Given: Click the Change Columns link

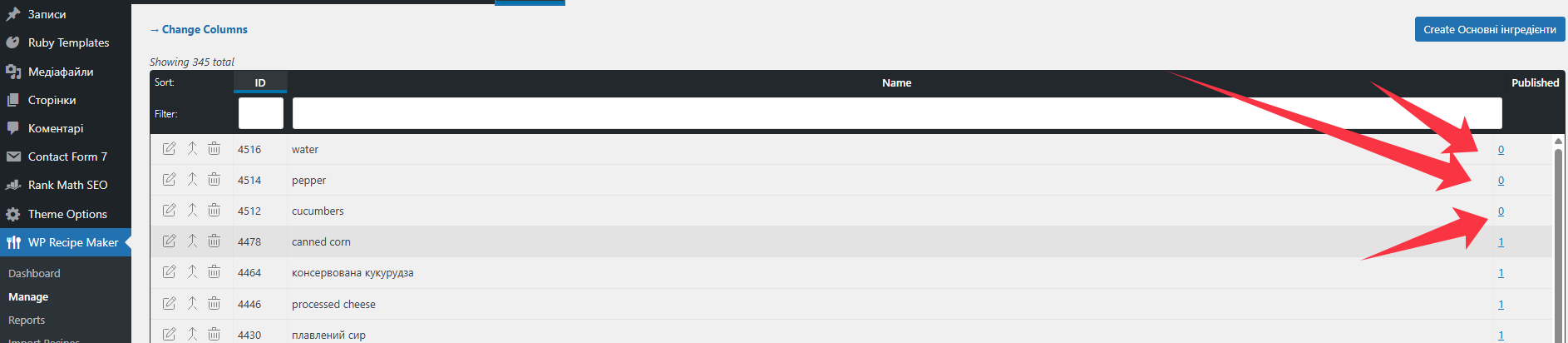Looking at the screenshot, I should click(199, 29).
